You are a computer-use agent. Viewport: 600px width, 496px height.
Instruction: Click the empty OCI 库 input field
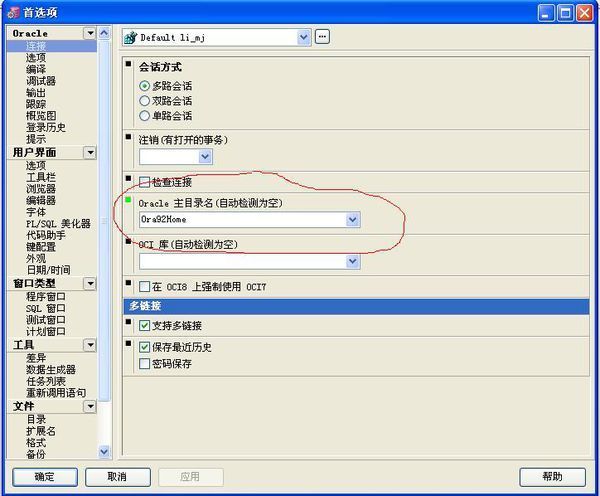[243, 261]
